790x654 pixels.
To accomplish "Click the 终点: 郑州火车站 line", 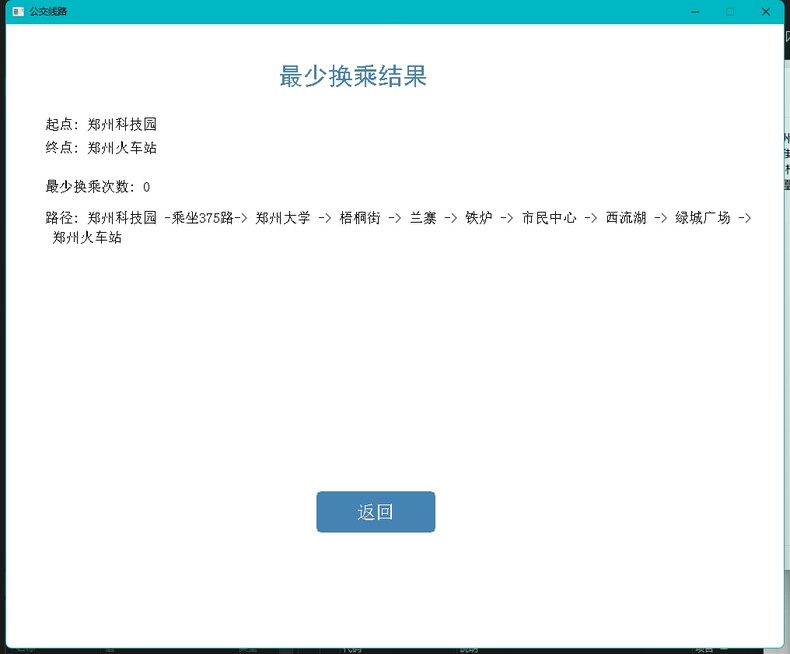I will pos(101,148).
